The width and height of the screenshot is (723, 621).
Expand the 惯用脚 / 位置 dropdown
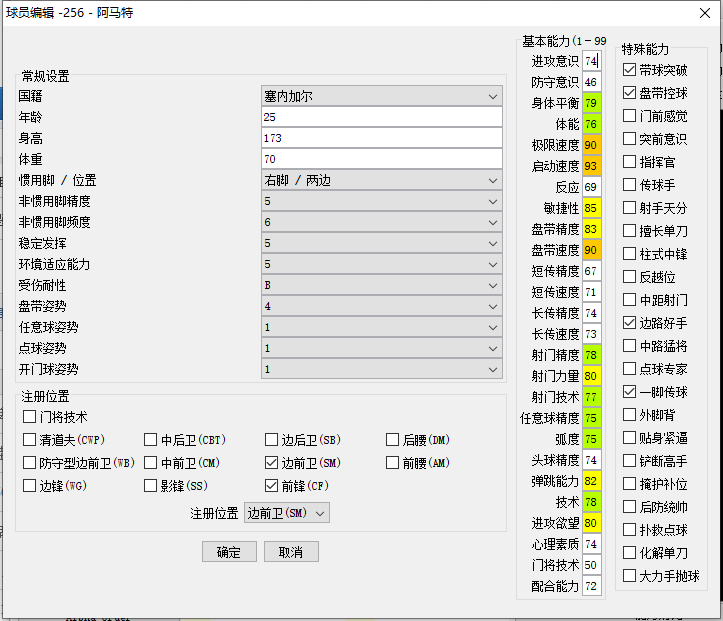click(x=381, y=180)
